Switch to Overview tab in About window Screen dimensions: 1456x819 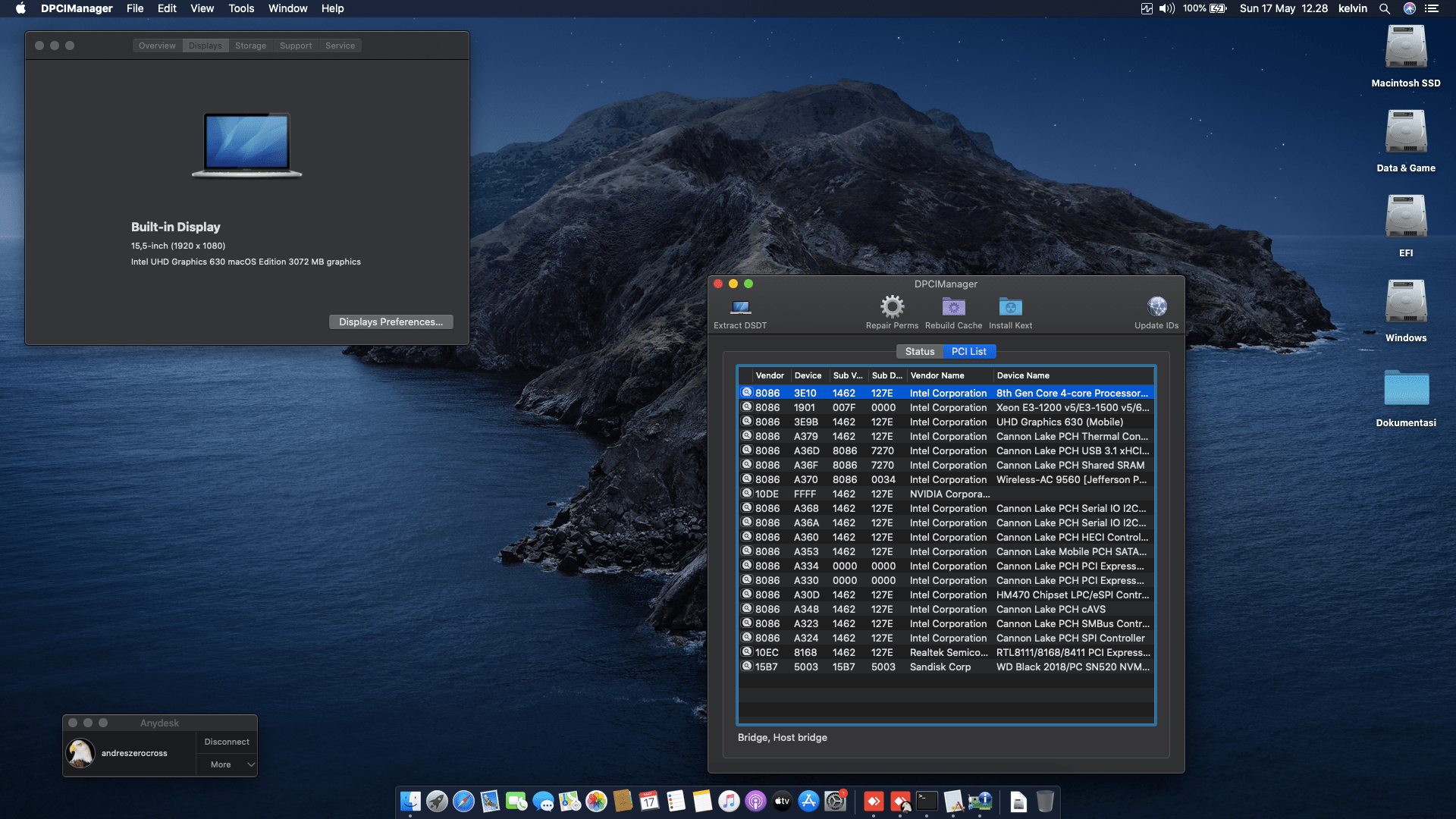157,45
